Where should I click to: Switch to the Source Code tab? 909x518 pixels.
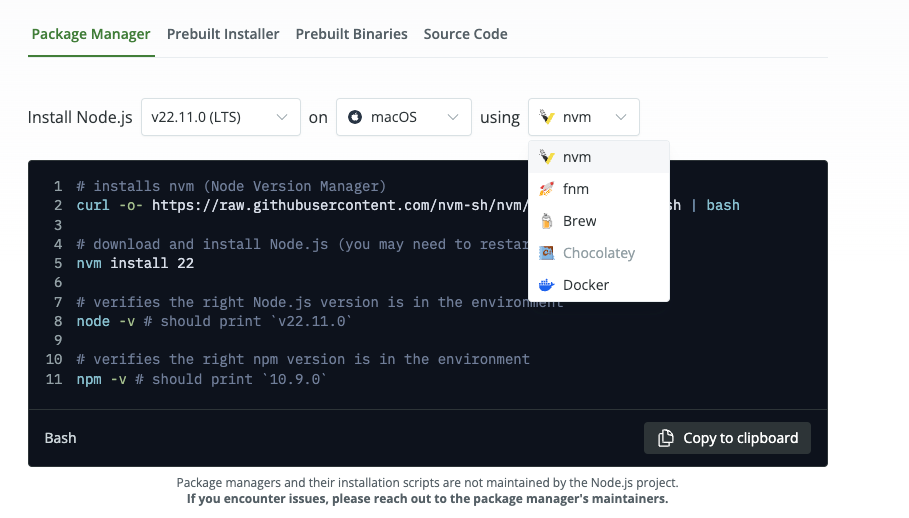(466, 34)
